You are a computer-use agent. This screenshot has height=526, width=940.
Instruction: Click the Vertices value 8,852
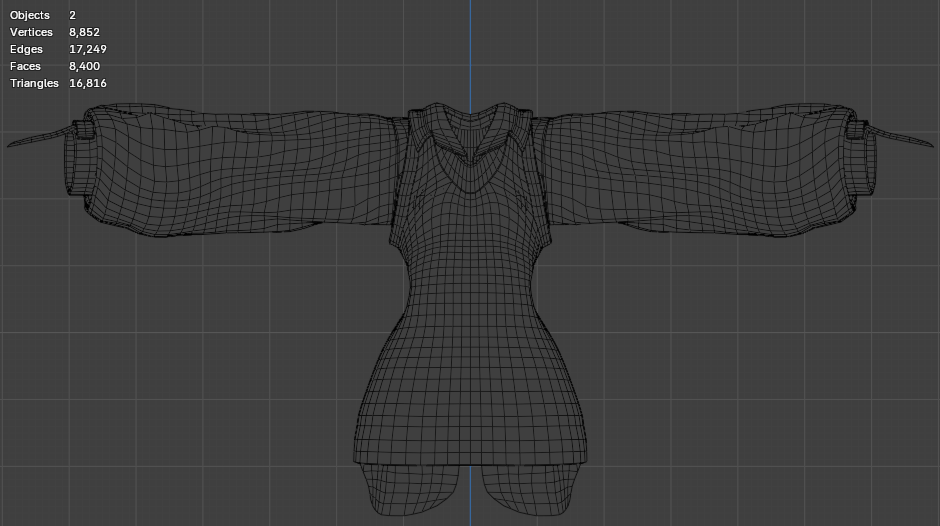coord(85,32)
